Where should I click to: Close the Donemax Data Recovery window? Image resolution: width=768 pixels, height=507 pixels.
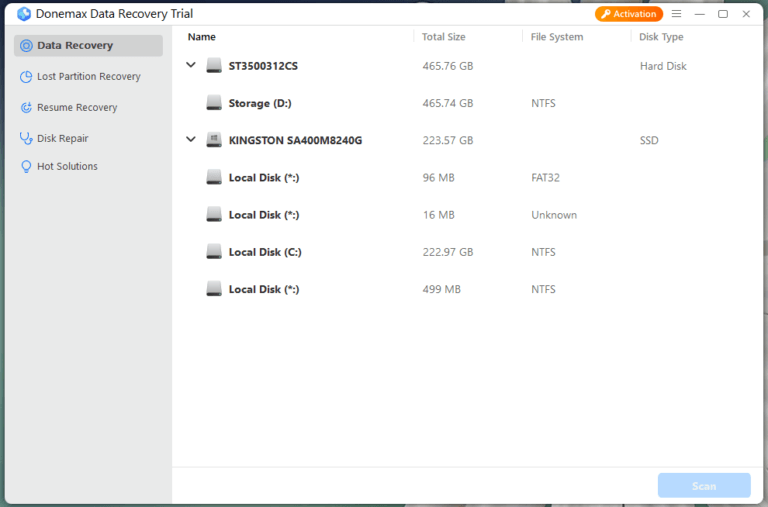tap(746, 14)
